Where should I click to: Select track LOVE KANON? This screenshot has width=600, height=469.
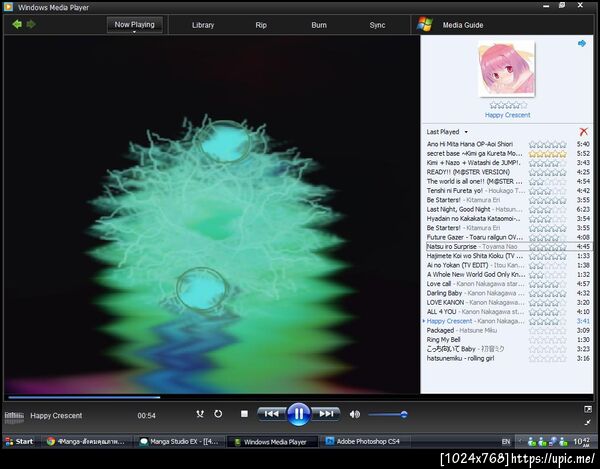coord(509,303)
